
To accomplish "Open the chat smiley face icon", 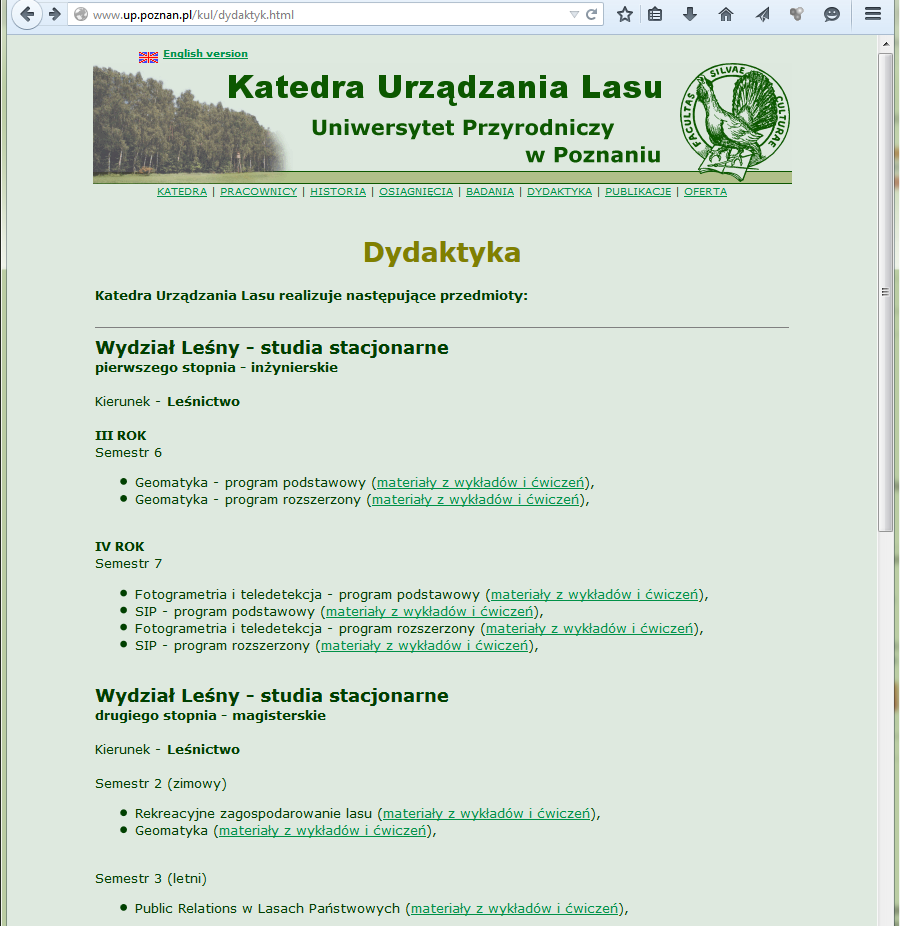I will (x=831, y=14).
